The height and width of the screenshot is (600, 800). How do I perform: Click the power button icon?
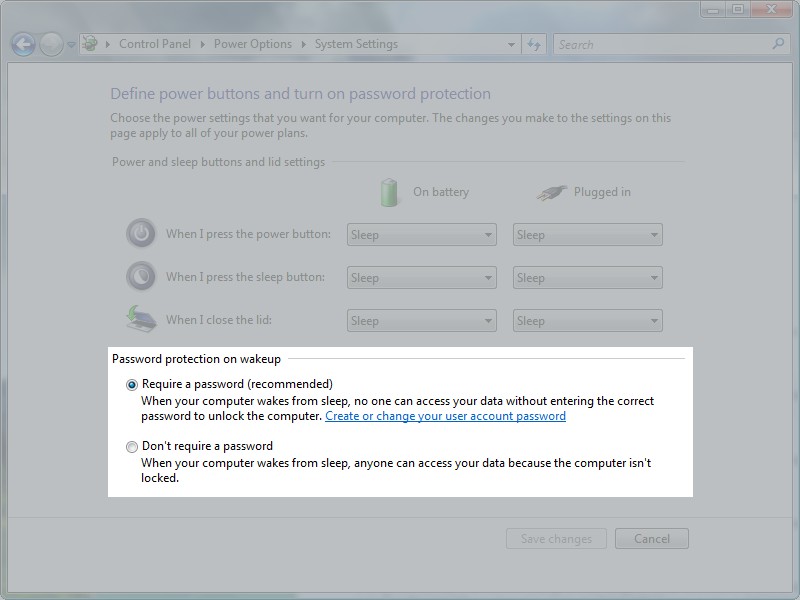pos(141,234)
